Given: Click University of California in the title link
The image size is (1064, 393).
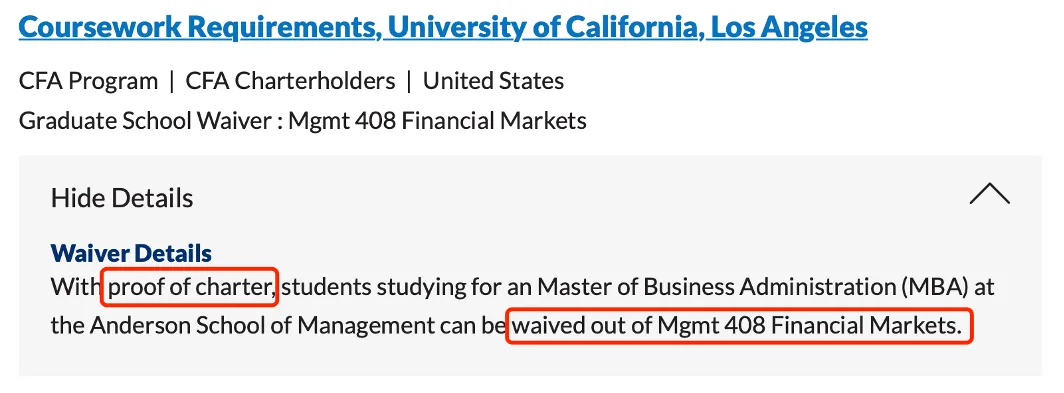Looking at the screenshot, I should 542,27.
